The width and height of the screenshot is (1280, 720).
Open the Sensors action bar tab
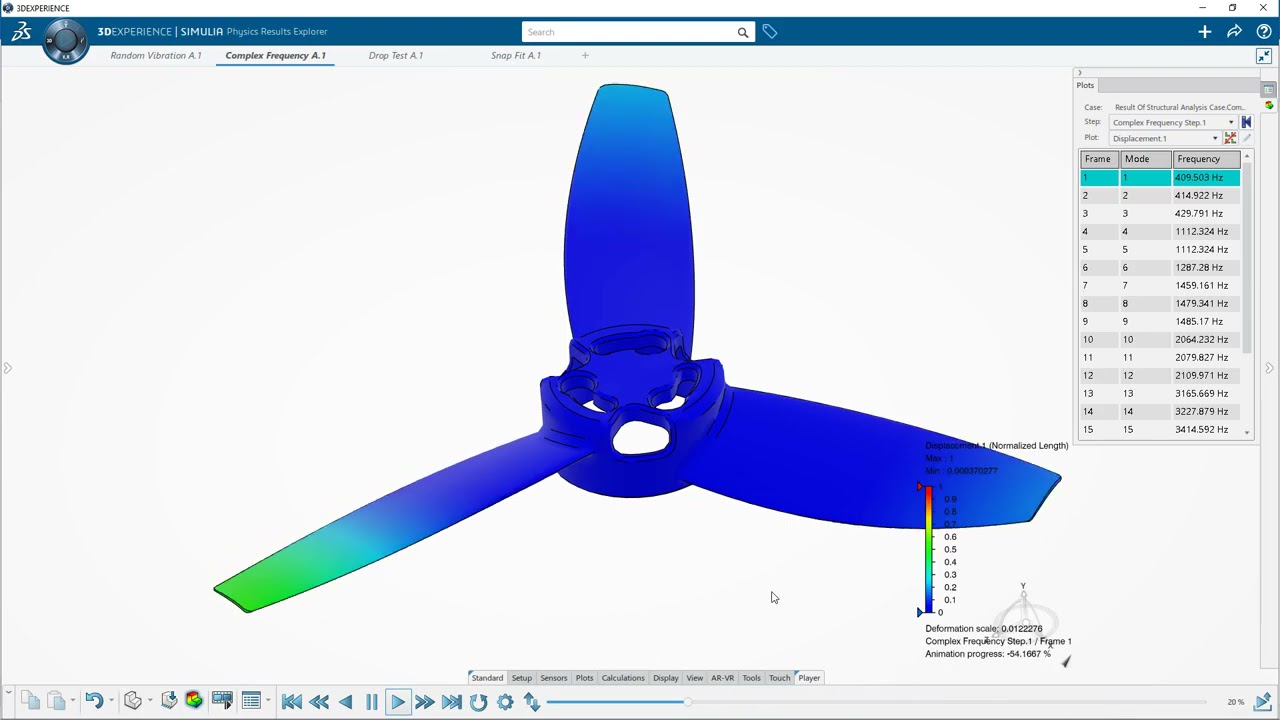554,678
